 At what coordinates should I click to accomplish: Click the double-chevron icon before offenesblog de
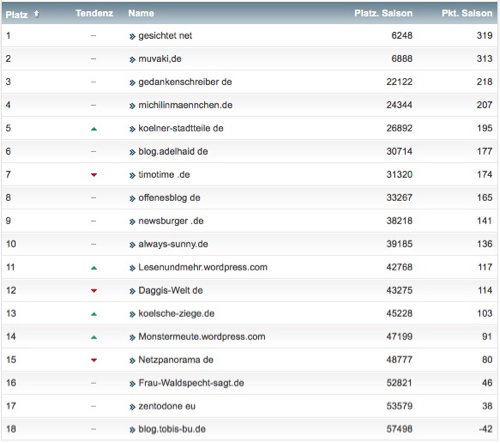(132, 199)
